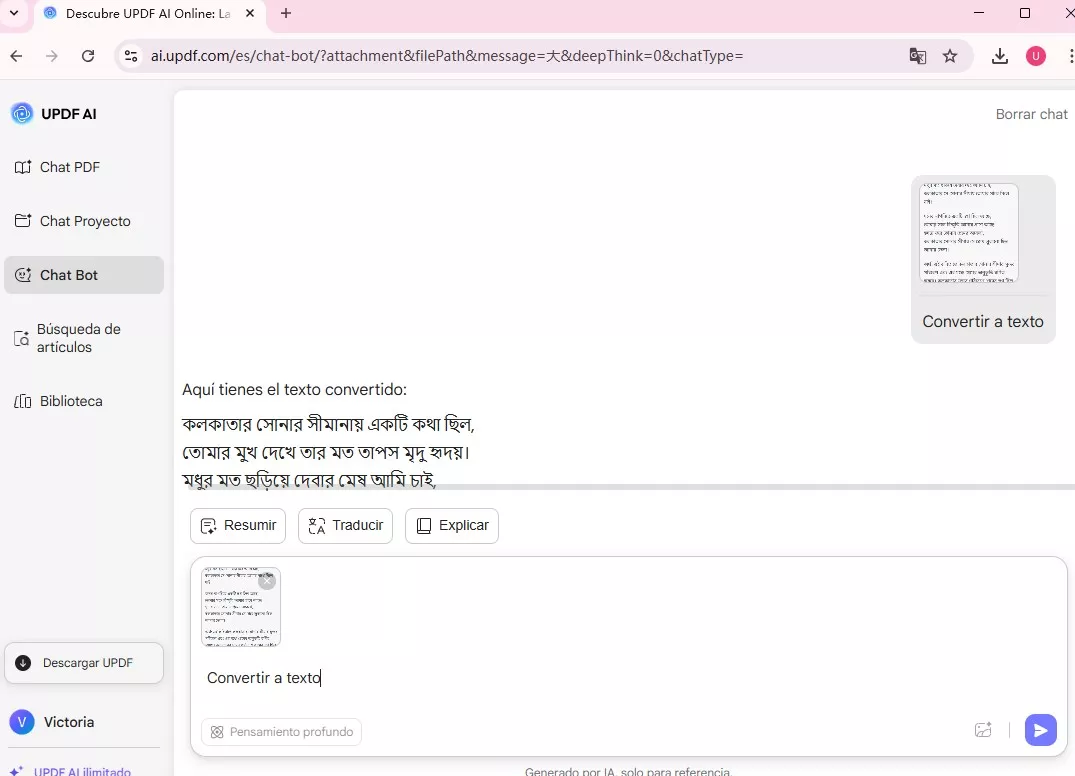The width and height of the screenshot is (1075, 776).
Task: Reload the page
Action: pyautogui.click(x=88, y=56)
